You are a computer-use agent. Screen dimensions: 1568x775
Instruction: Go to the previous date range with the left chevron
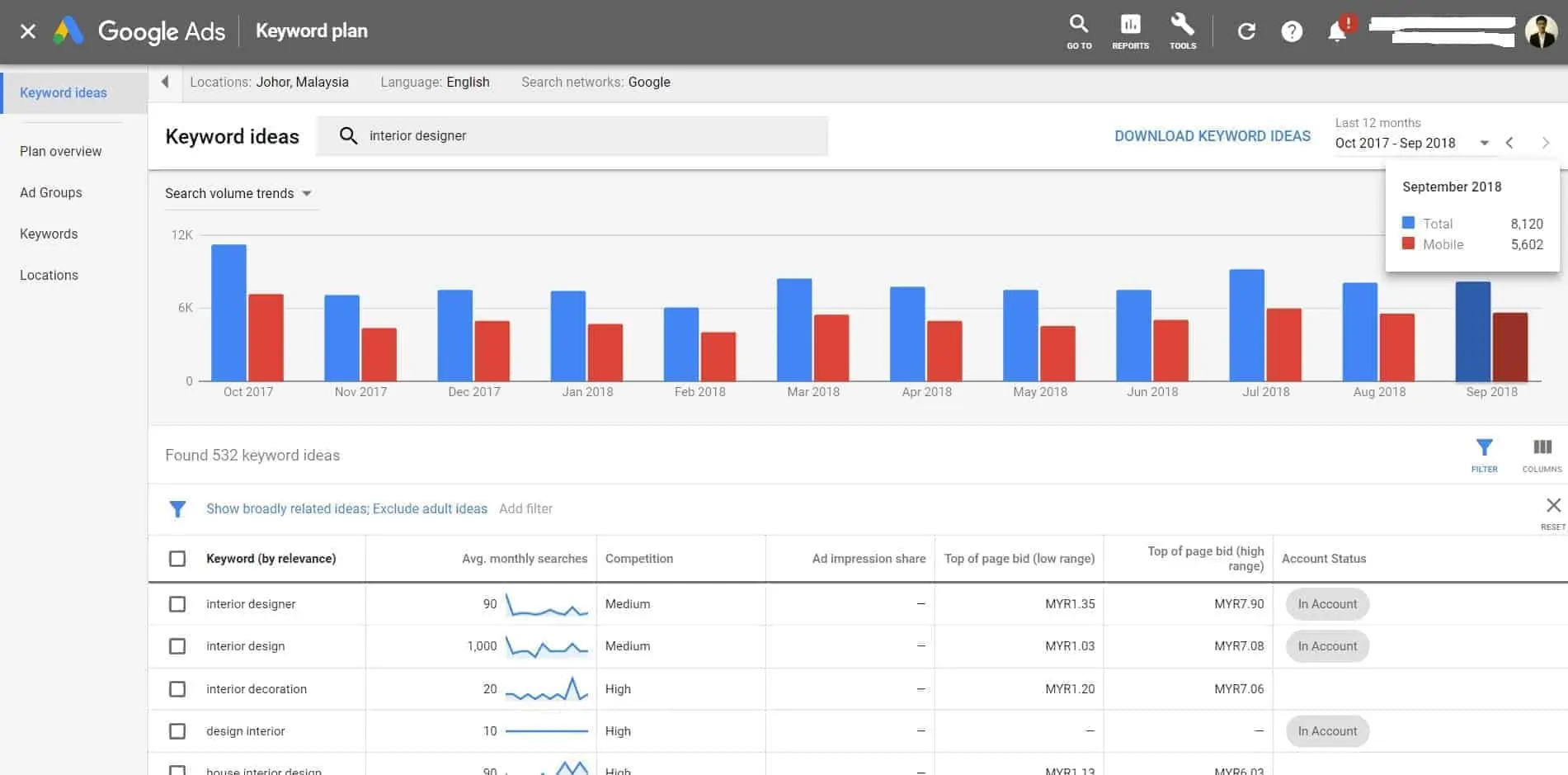[1509, 143]
